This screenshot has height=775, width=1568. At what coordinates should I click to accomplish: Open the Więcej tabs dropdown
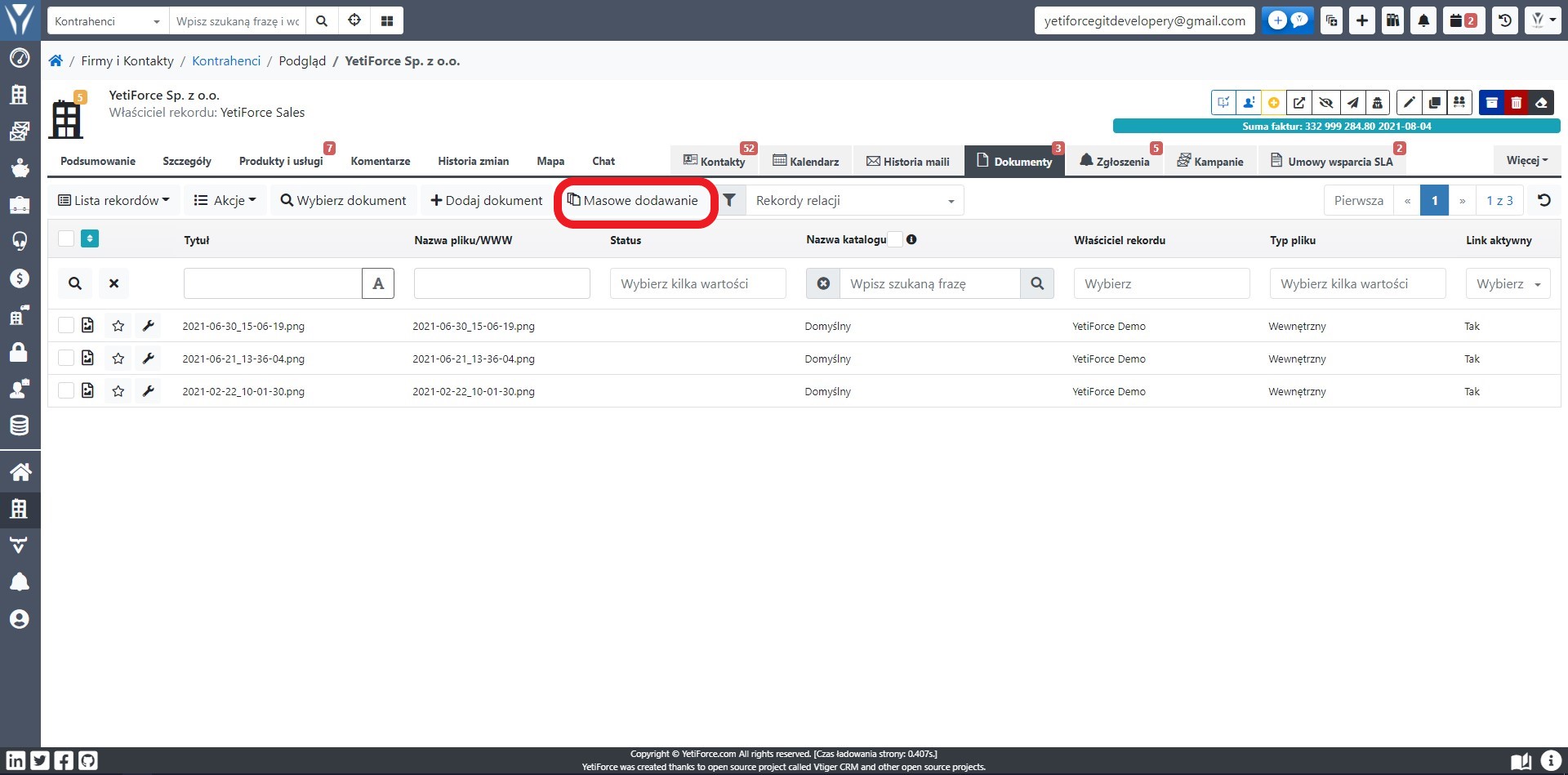(1527, 160)
